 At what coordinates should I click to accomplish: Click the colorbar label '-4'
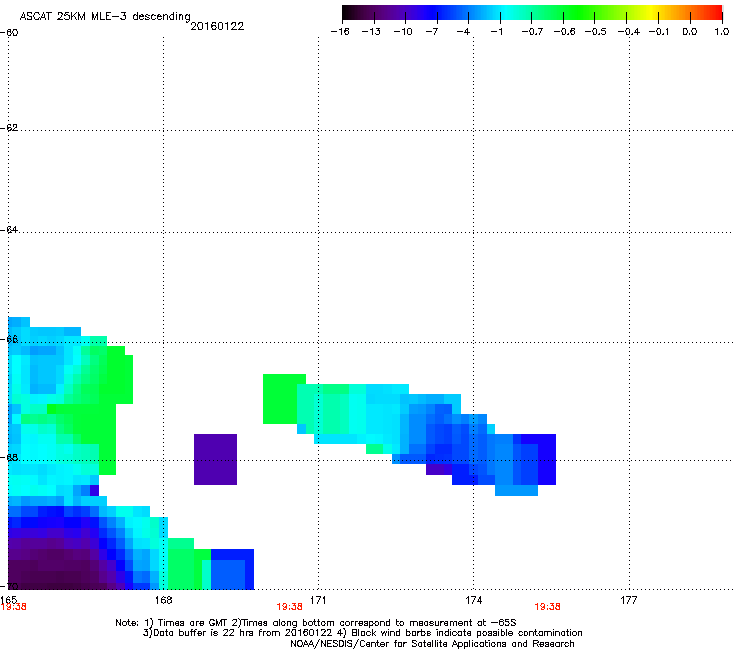click(x=463, y=32)
